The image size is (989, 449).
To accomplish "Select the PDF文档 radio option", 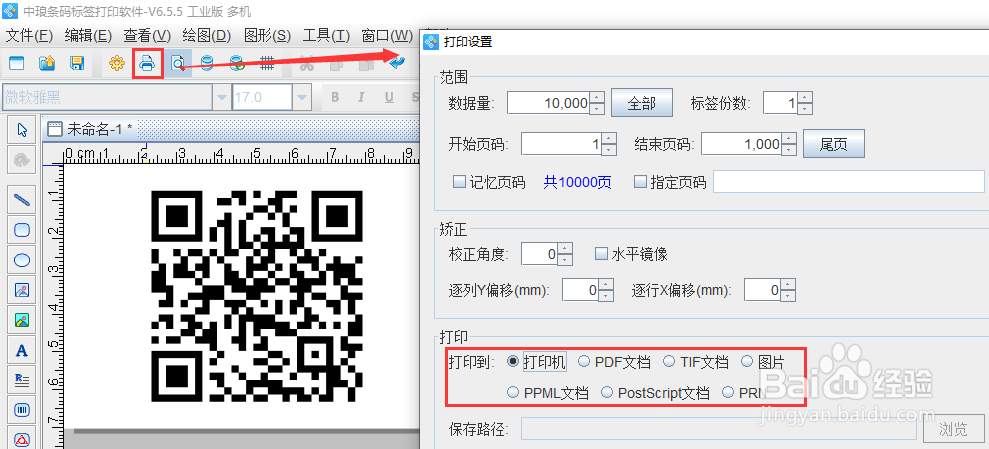I will click(584, 361).
